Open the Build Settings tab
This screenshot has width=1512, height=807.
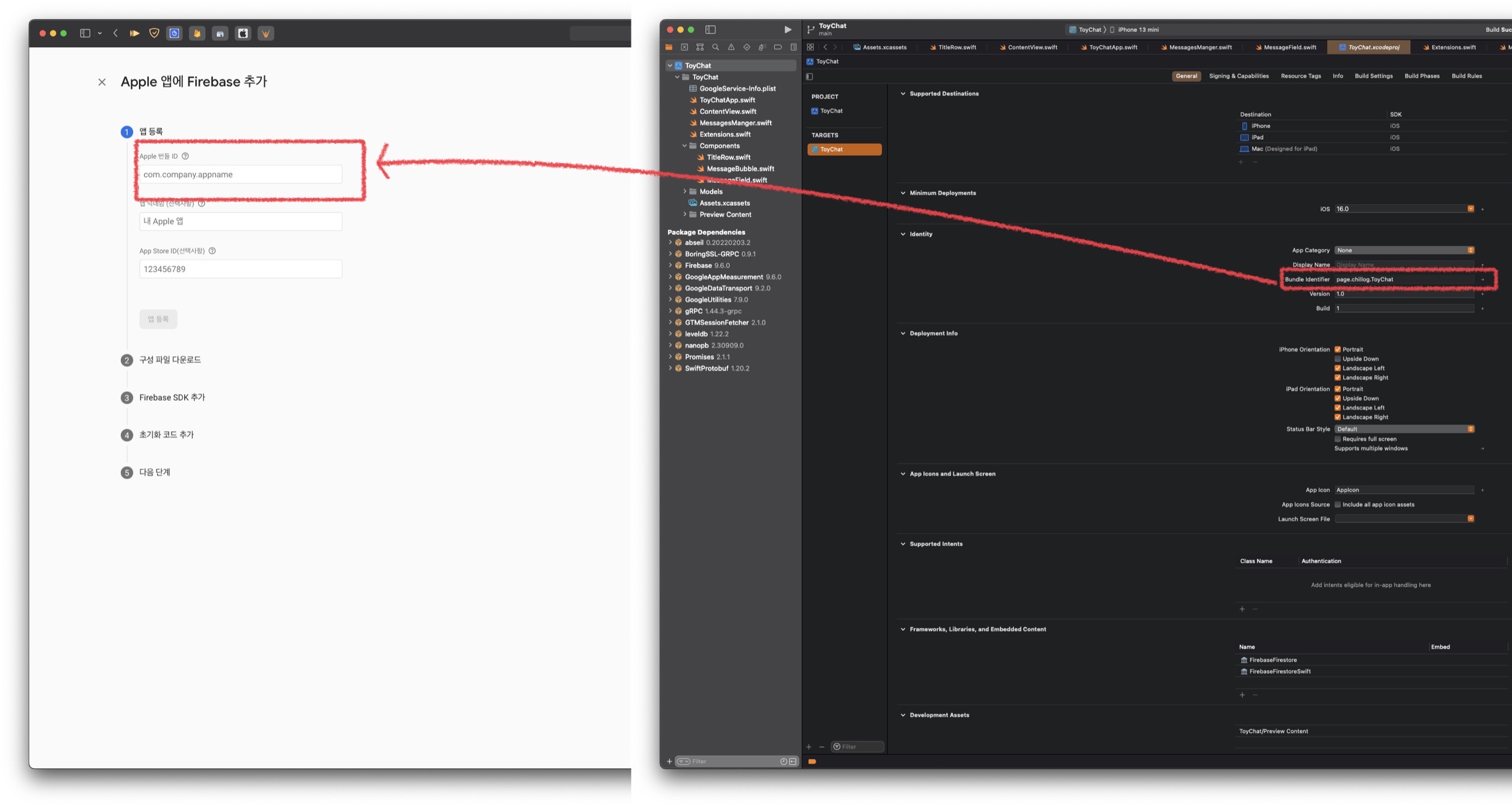pyautogui.click(x=1373, y=76)
